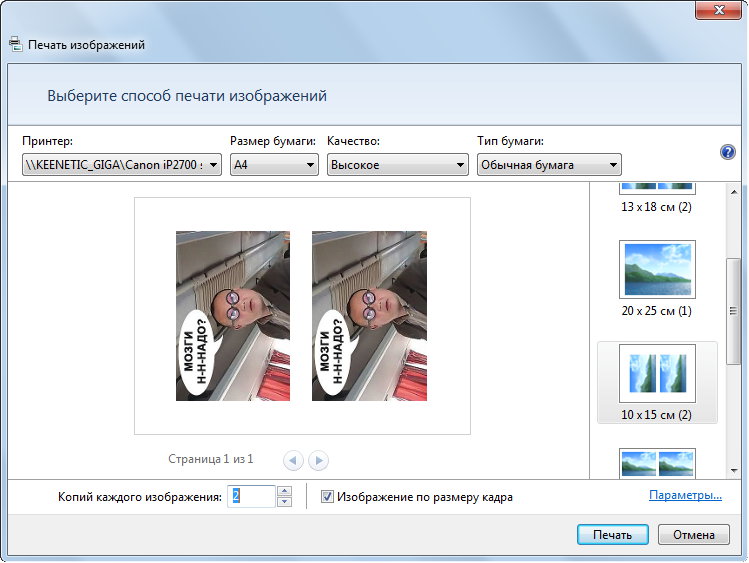Click 'Страница 1 из 1' text

tap(211, 459)
